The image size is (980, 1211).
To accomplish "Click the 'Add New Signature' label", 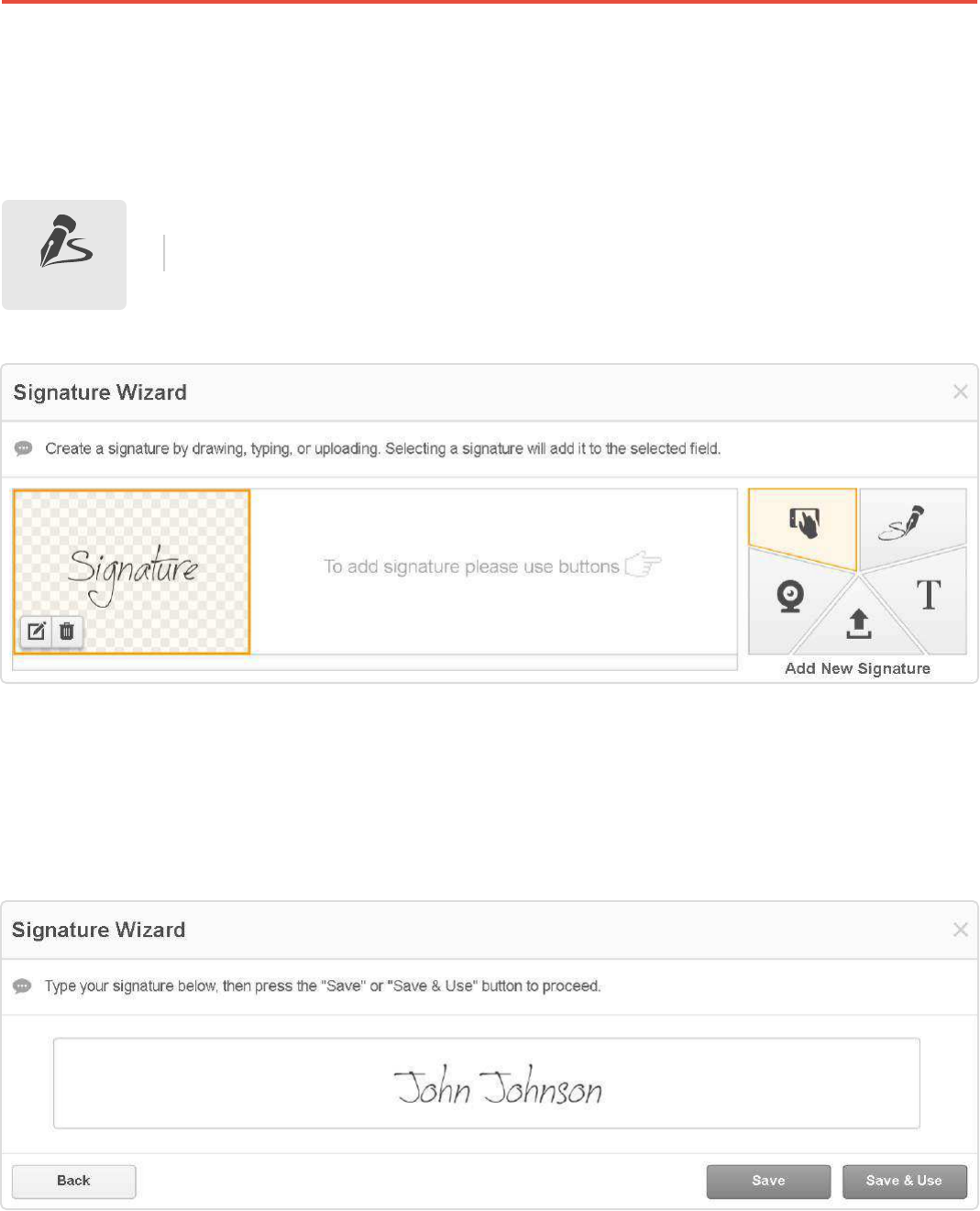I will click(x=857, y=669).
